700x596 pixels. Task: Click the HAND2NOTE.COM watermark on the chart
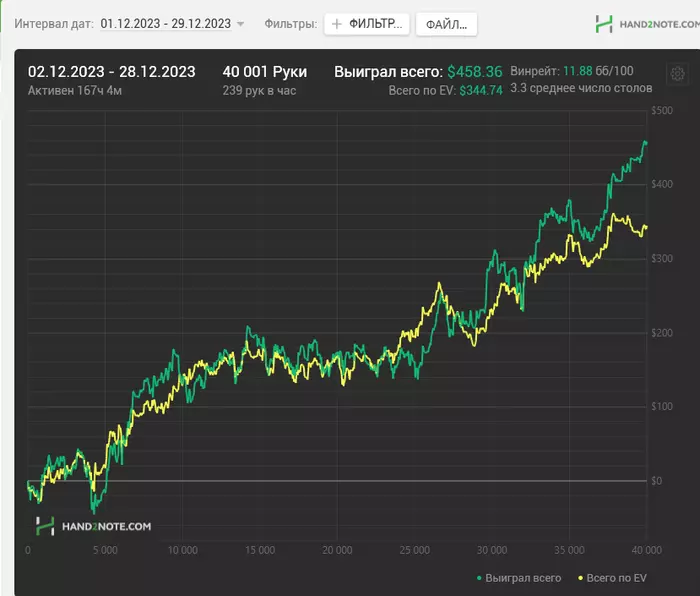click(93, 525)
